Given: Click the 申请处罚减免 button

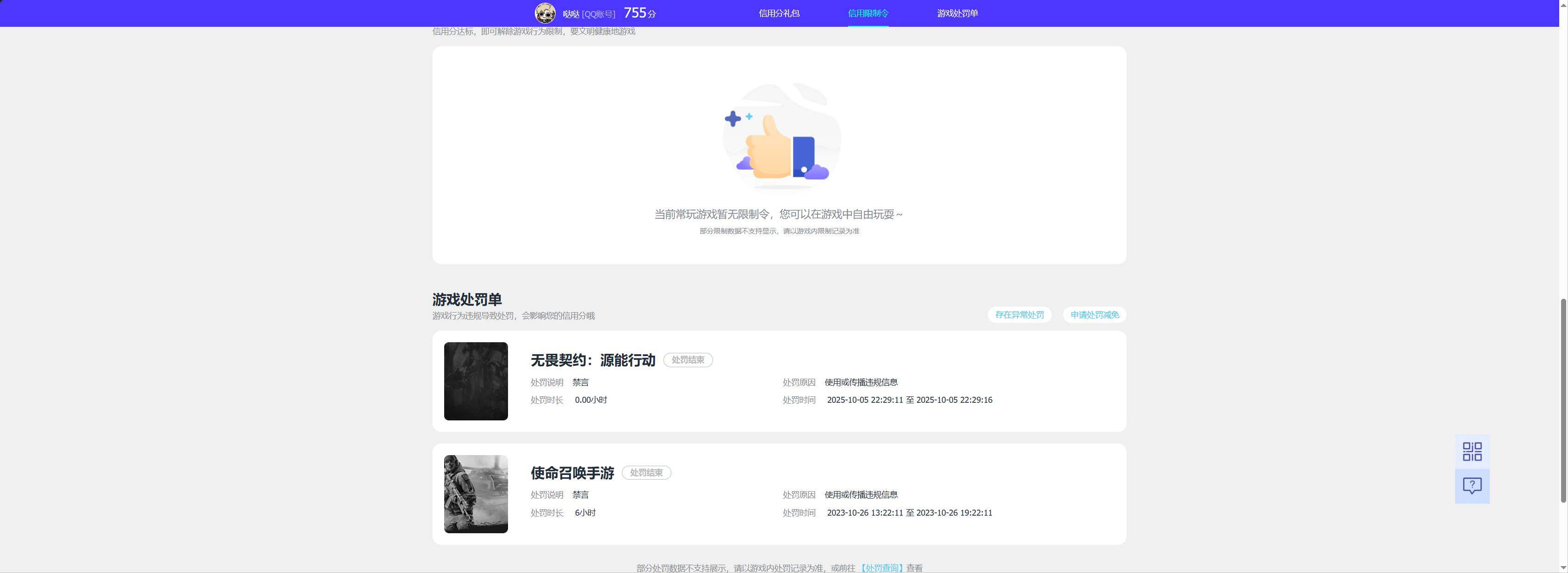Looking at the screenshot, I should (x=1094, y=314).
